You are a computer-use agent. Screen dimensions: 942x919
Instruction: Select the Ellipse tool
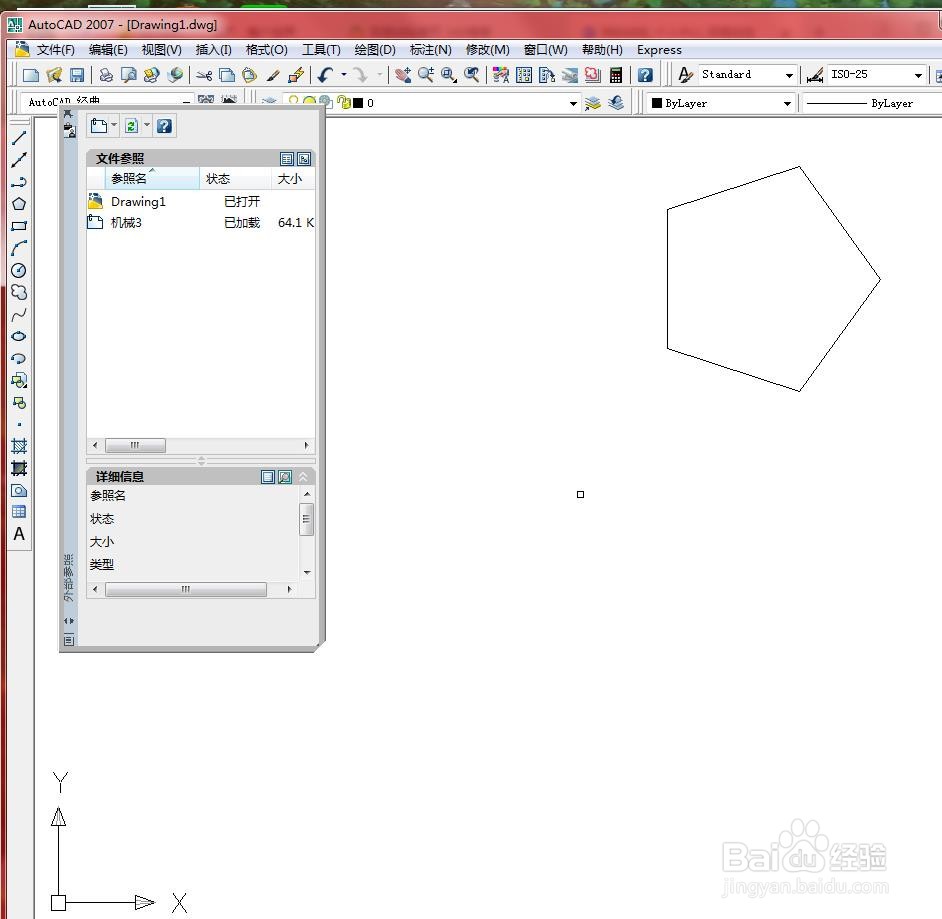[x=19, y=336]
